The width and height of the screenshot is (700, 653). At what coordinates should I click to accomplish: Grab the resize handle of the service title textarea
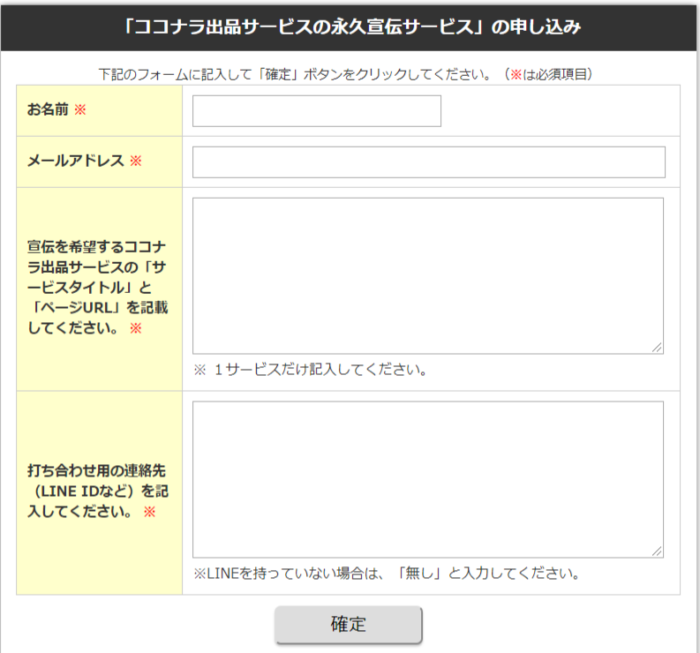click(657, 347)
